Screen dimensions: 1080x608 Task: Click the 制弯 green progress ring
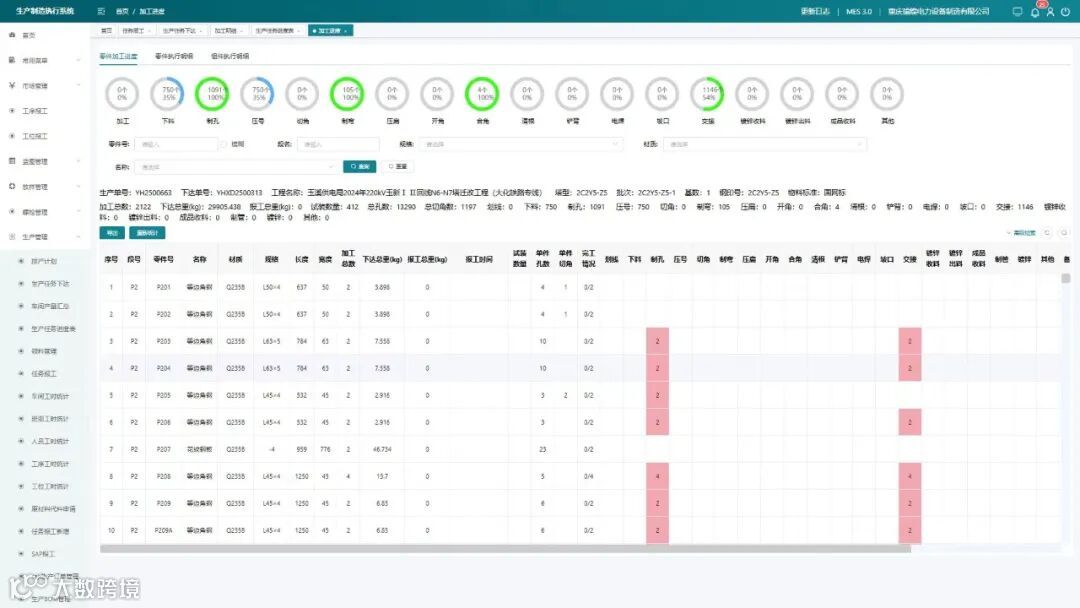click(x=347, y=94)
